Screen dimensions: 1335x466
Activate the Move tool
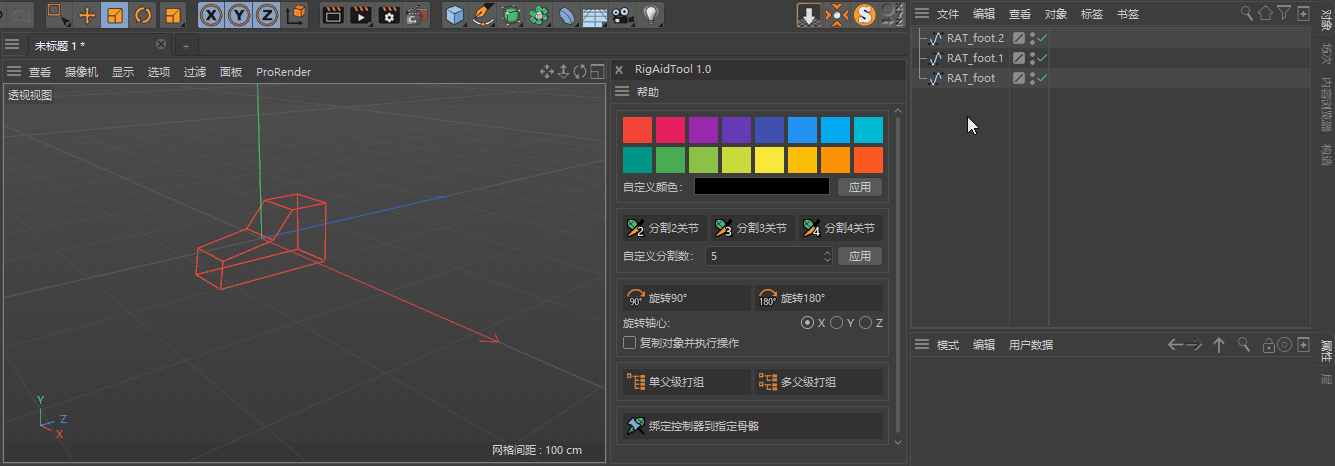(87, 14)
